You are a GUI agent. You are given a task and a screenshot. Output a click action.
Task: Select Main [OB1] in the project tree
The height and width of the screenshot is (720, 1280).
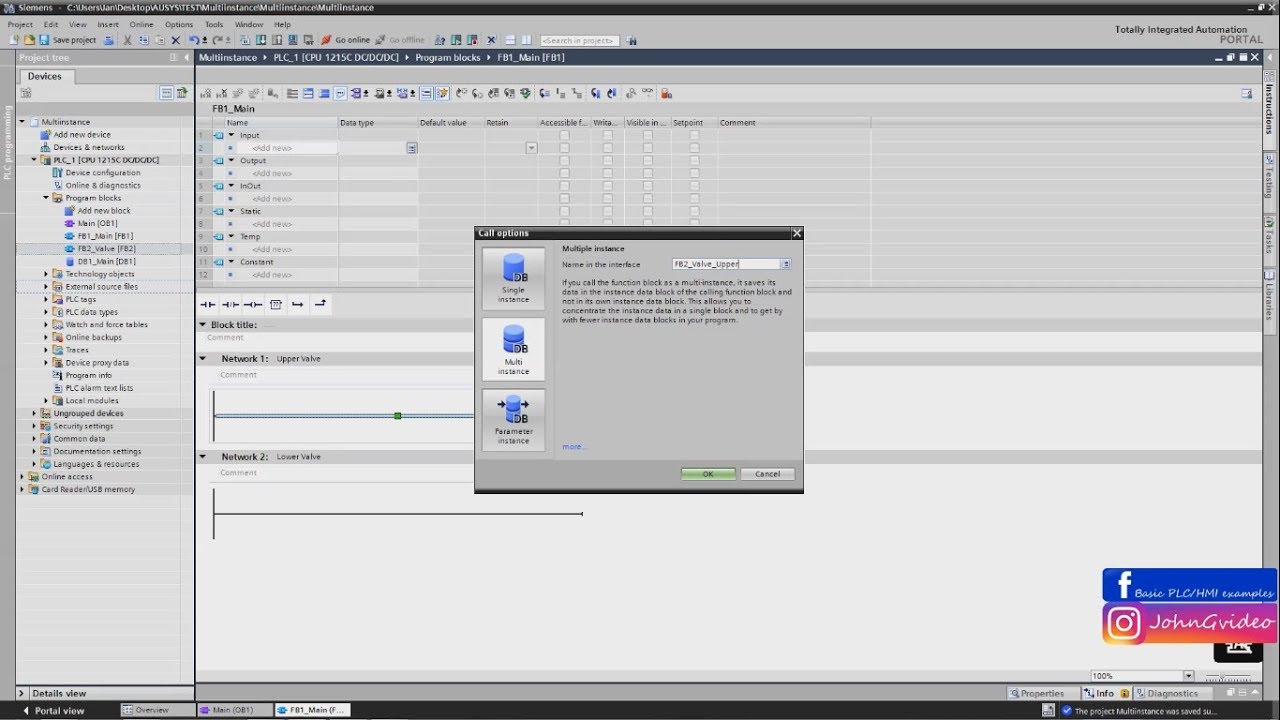97,223
